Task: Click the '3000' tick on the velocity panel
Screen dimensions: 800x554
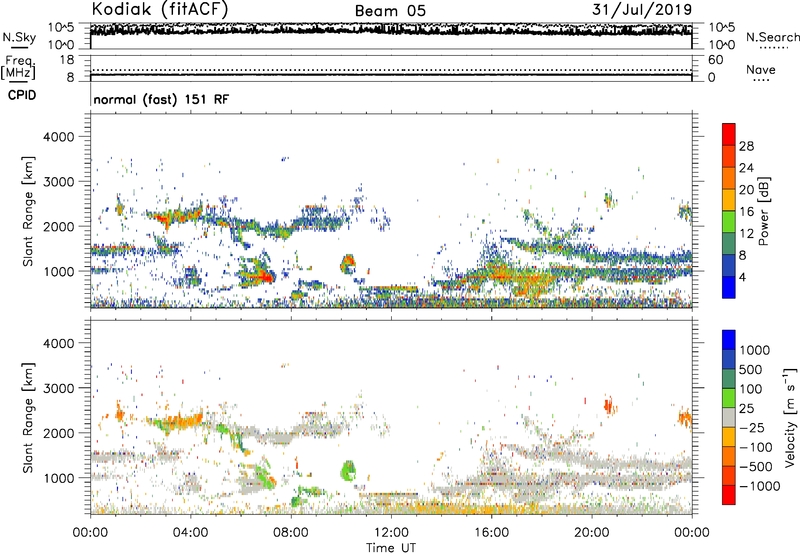Action: [59, 388]
